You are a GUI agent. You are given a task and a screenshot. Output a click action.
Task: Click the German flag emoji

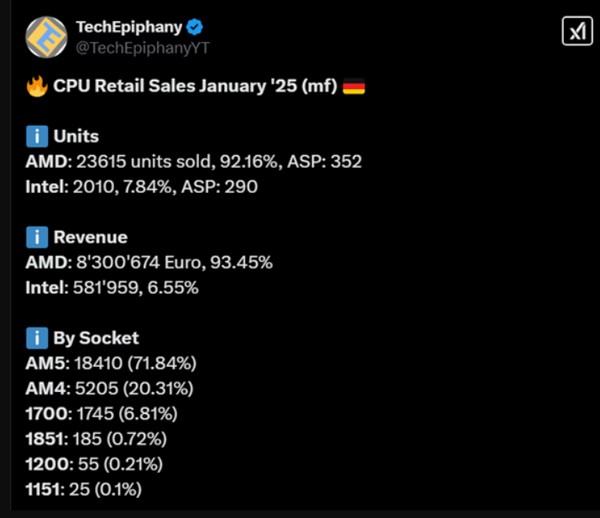click(x=354, y=86)
